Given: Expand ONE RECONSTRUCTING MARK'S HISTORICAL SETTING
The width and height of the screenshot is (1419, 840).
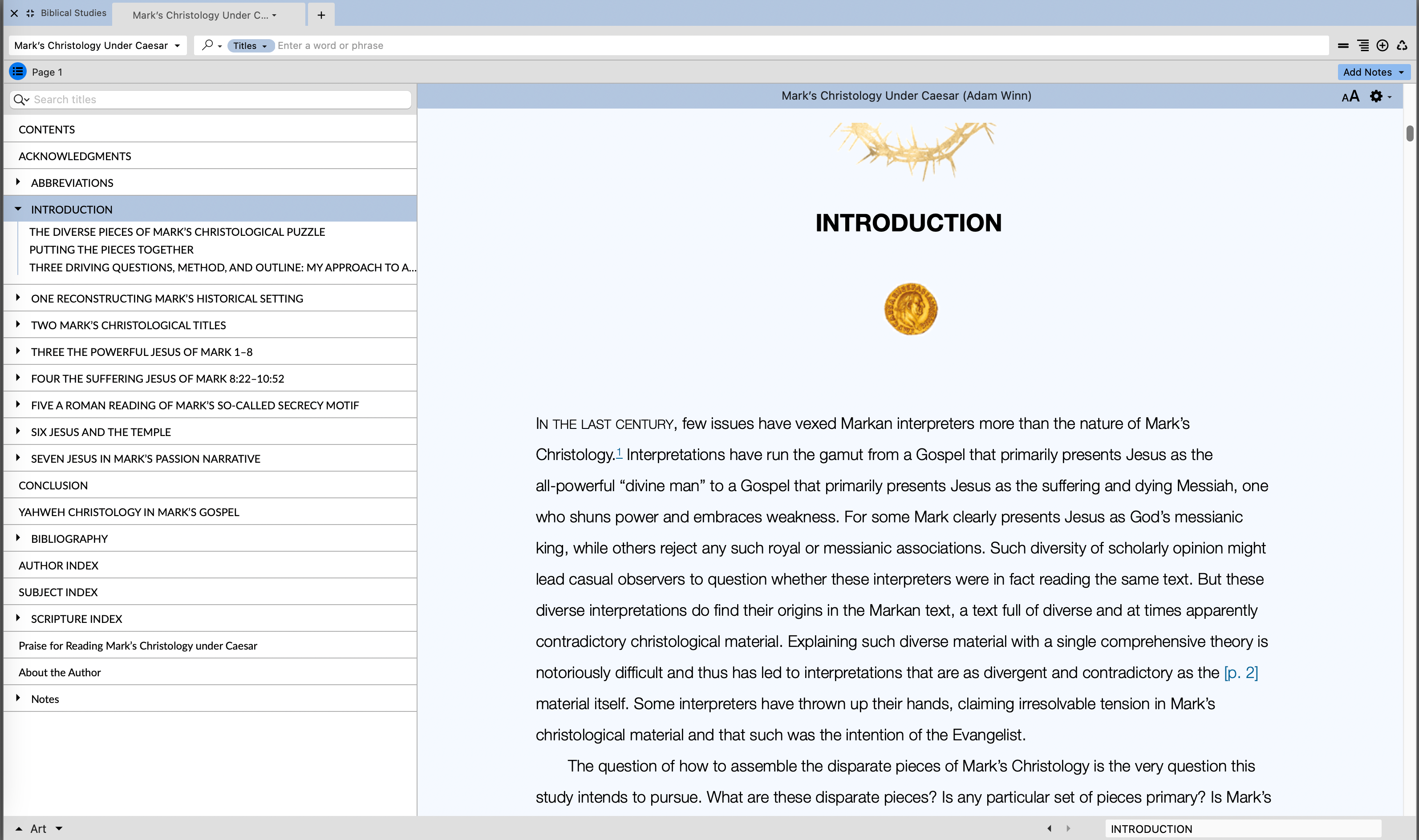Looking at the screenshot, I should [18, 298].
